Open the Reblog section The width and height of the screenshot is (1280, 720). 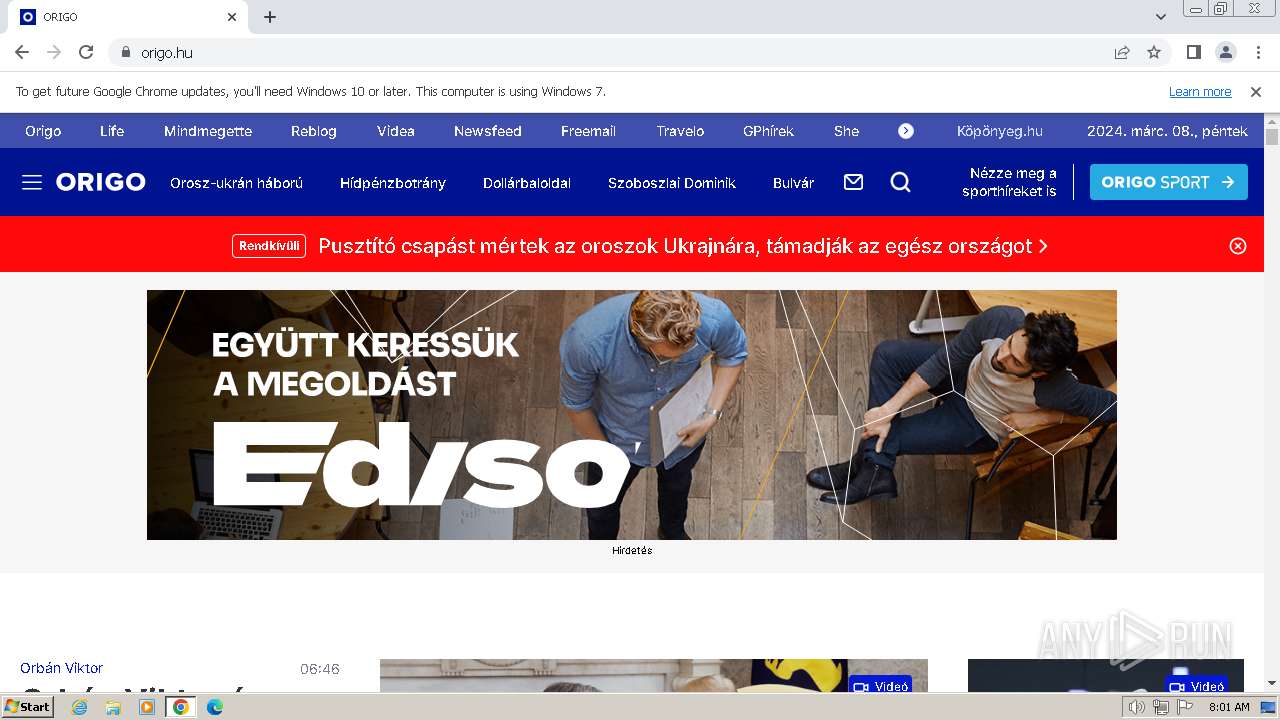pos(314,131)
